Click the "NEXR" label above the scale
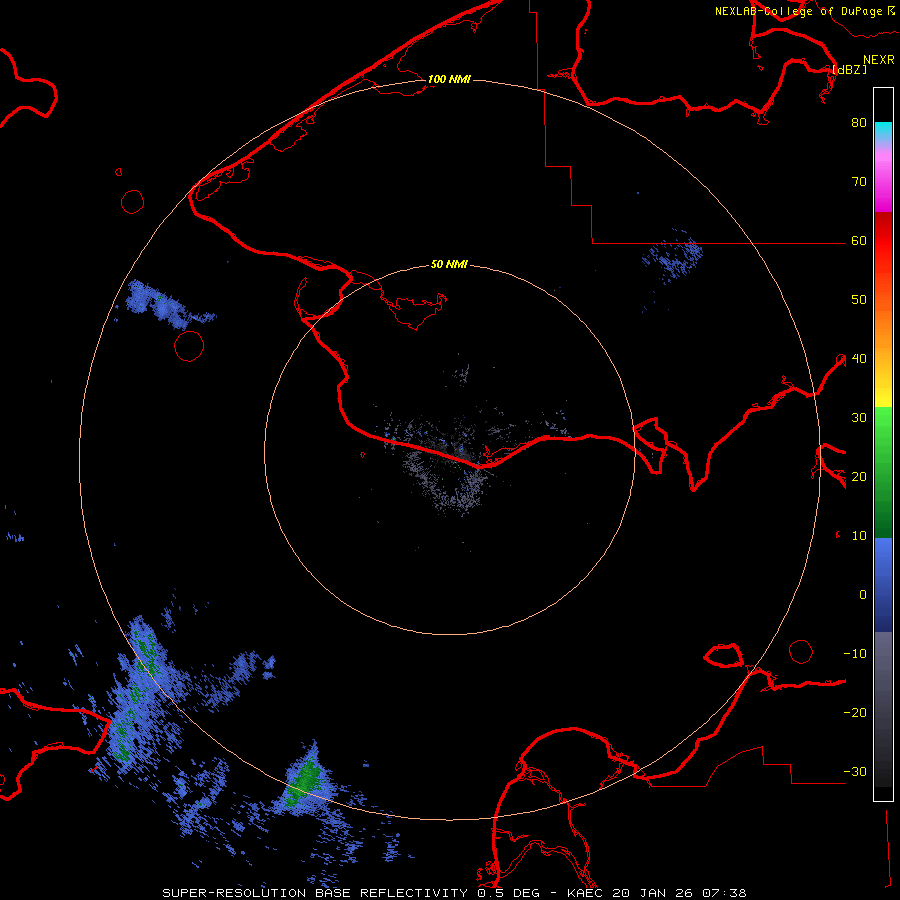Image resolution: width=900 pixels, height=900 pixels. pos(879,59)
